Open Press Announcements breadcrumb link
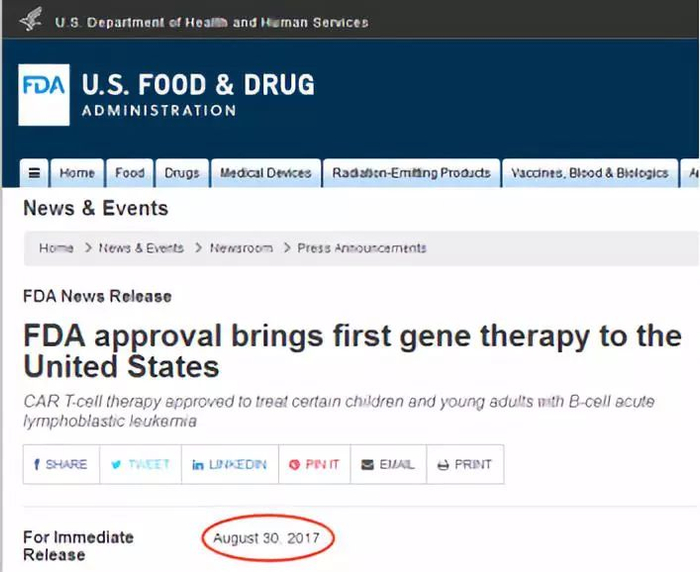Screen dimensions: 700x572 pos(362,248)
